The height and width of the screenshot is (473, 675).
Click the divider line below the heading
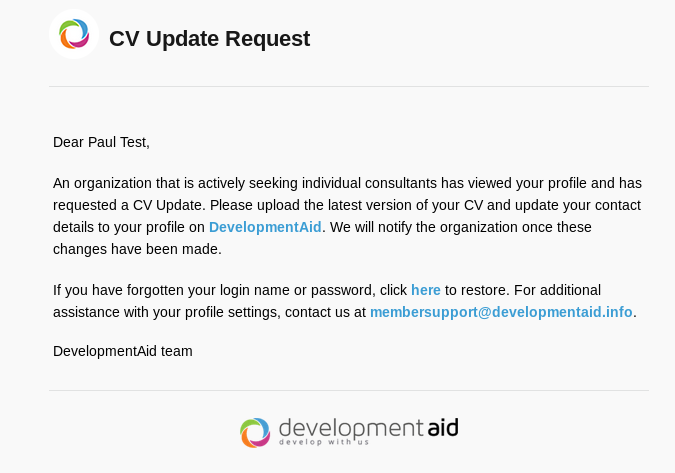pos(349,87)
